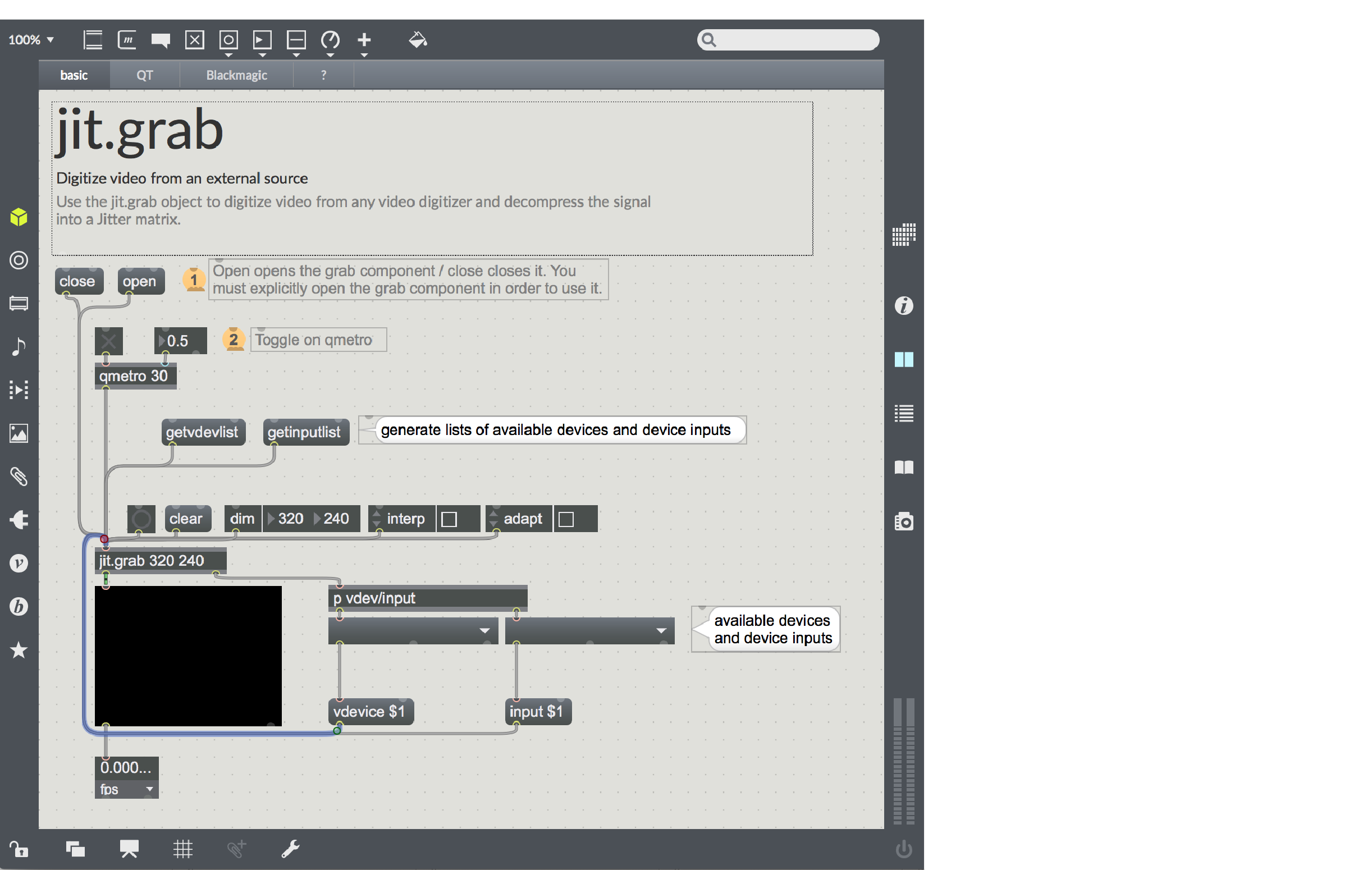
Task: Open the available devices dropdown menu
Action: [413, 631]
